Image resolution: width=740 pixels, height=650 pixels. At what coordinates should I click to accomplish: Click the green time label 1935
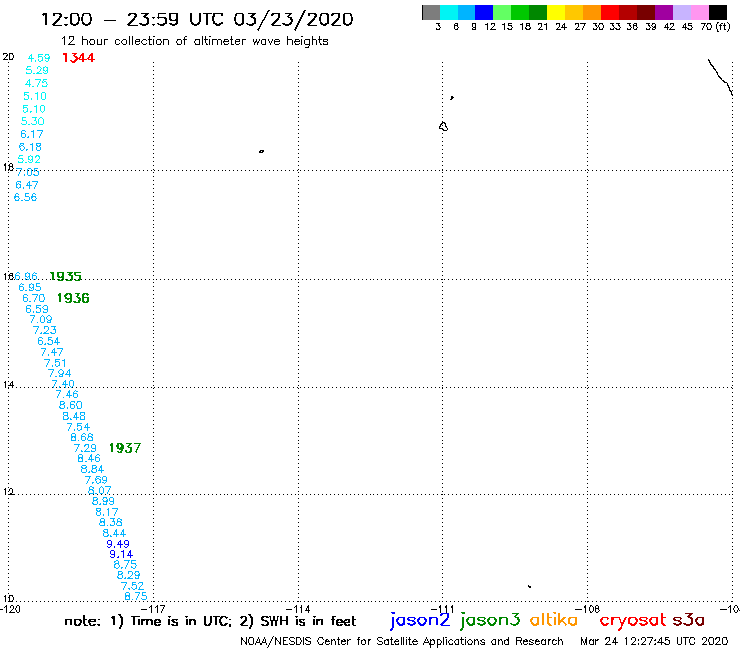pos(66,276)
